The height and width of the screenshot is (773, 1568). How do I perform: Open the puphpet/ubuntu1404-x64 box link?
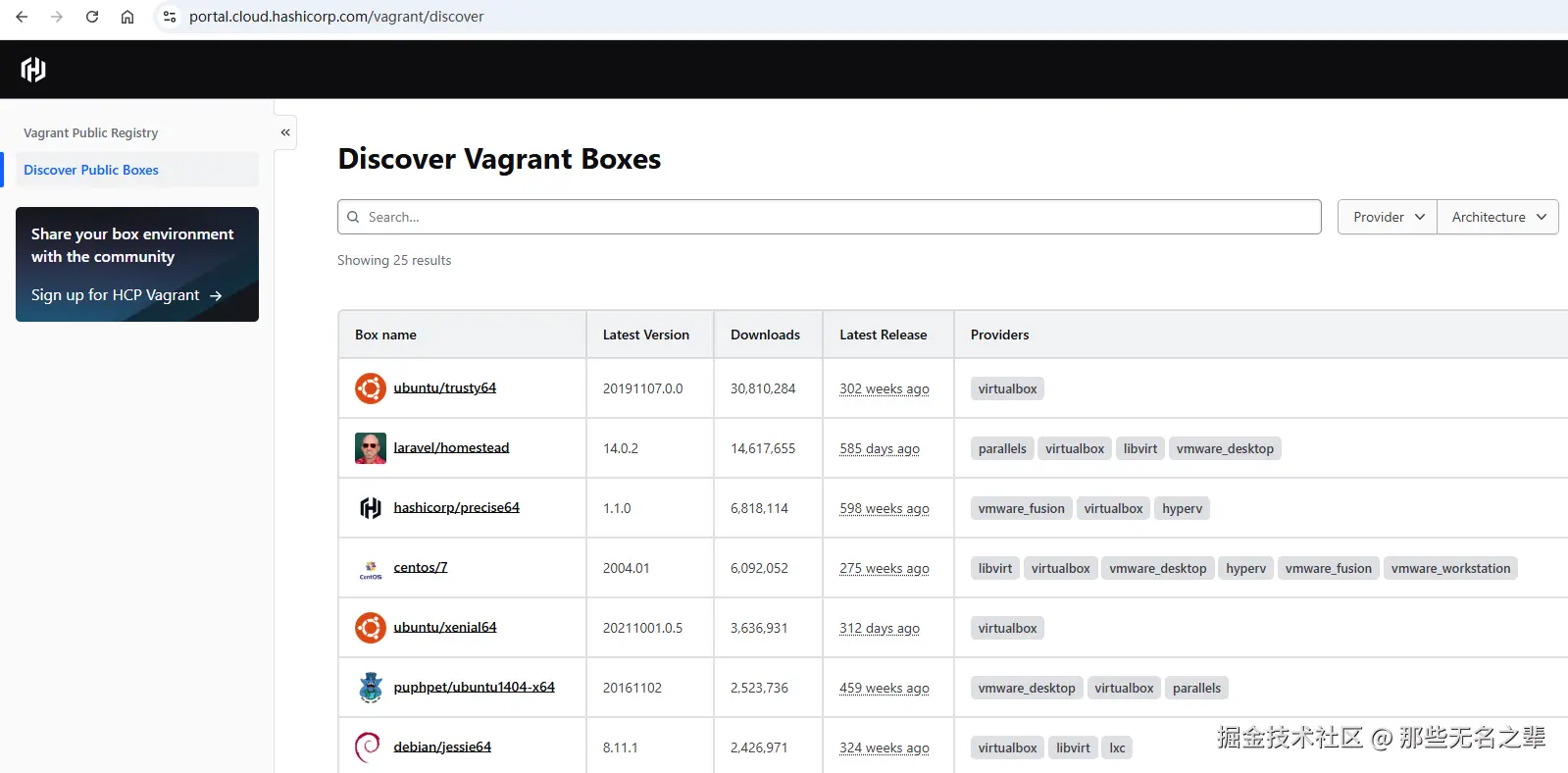474,687
